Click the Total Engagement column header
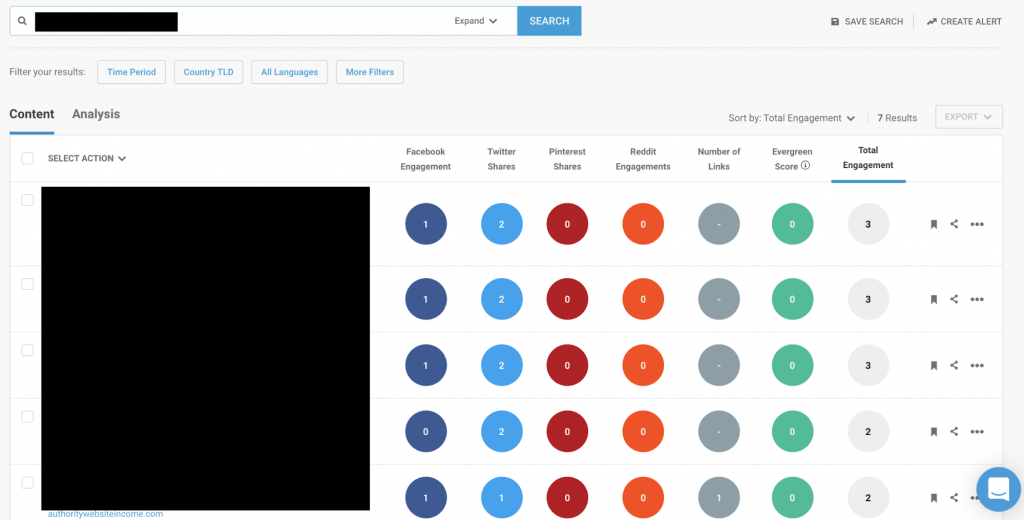 [x=868, y=157]
